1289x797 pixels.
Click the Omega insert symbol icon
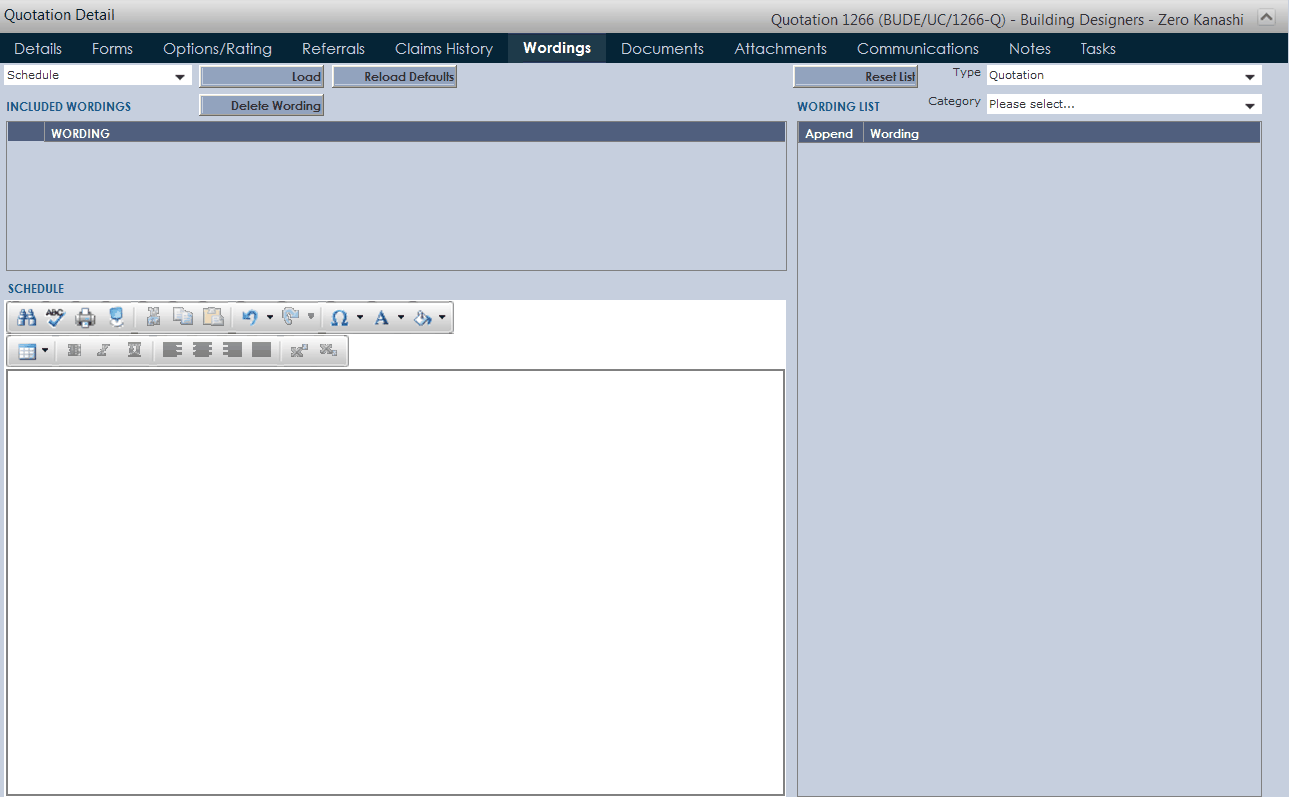pyautogui.click(x=339, y=318)
